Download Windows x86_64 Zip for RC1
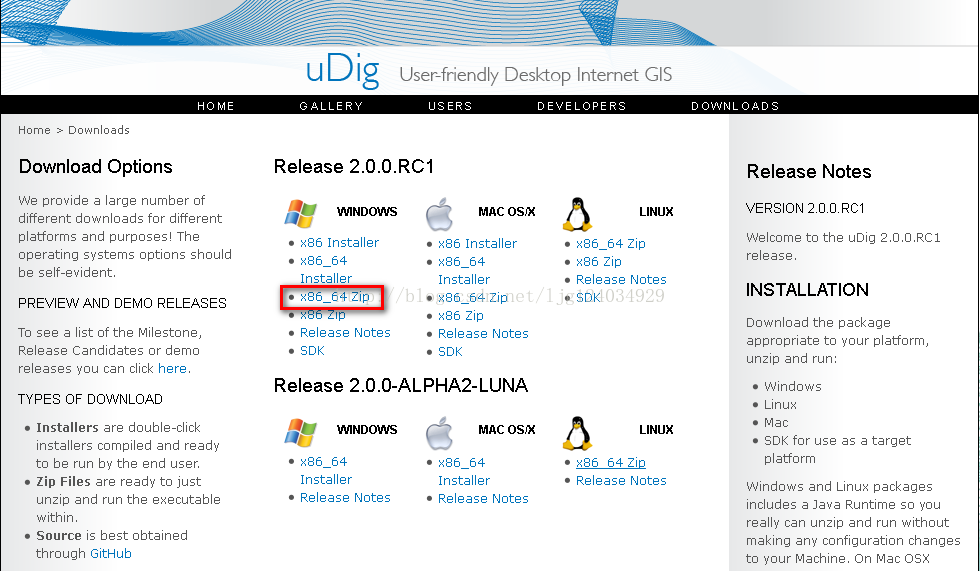 pyautogui.click(x=335, y=297)
